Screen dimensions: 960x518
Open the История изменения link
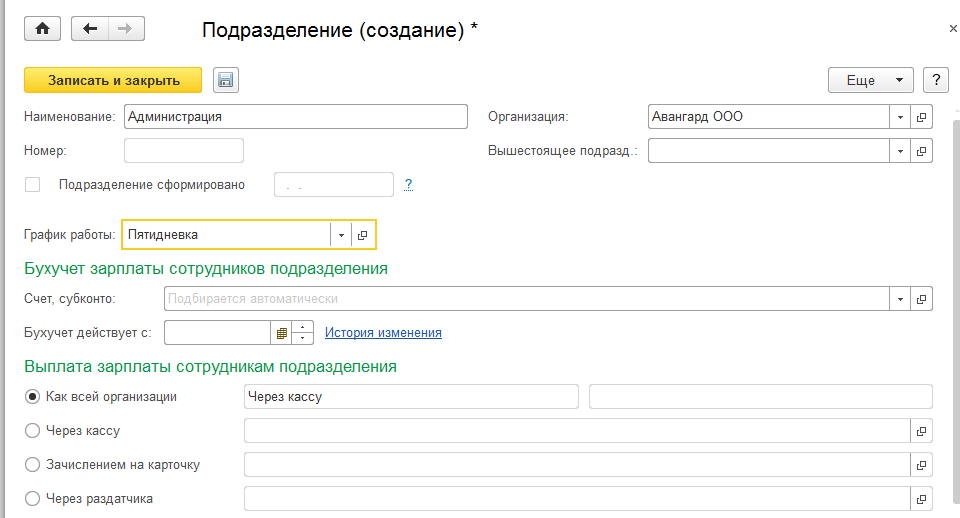(383, 332)
